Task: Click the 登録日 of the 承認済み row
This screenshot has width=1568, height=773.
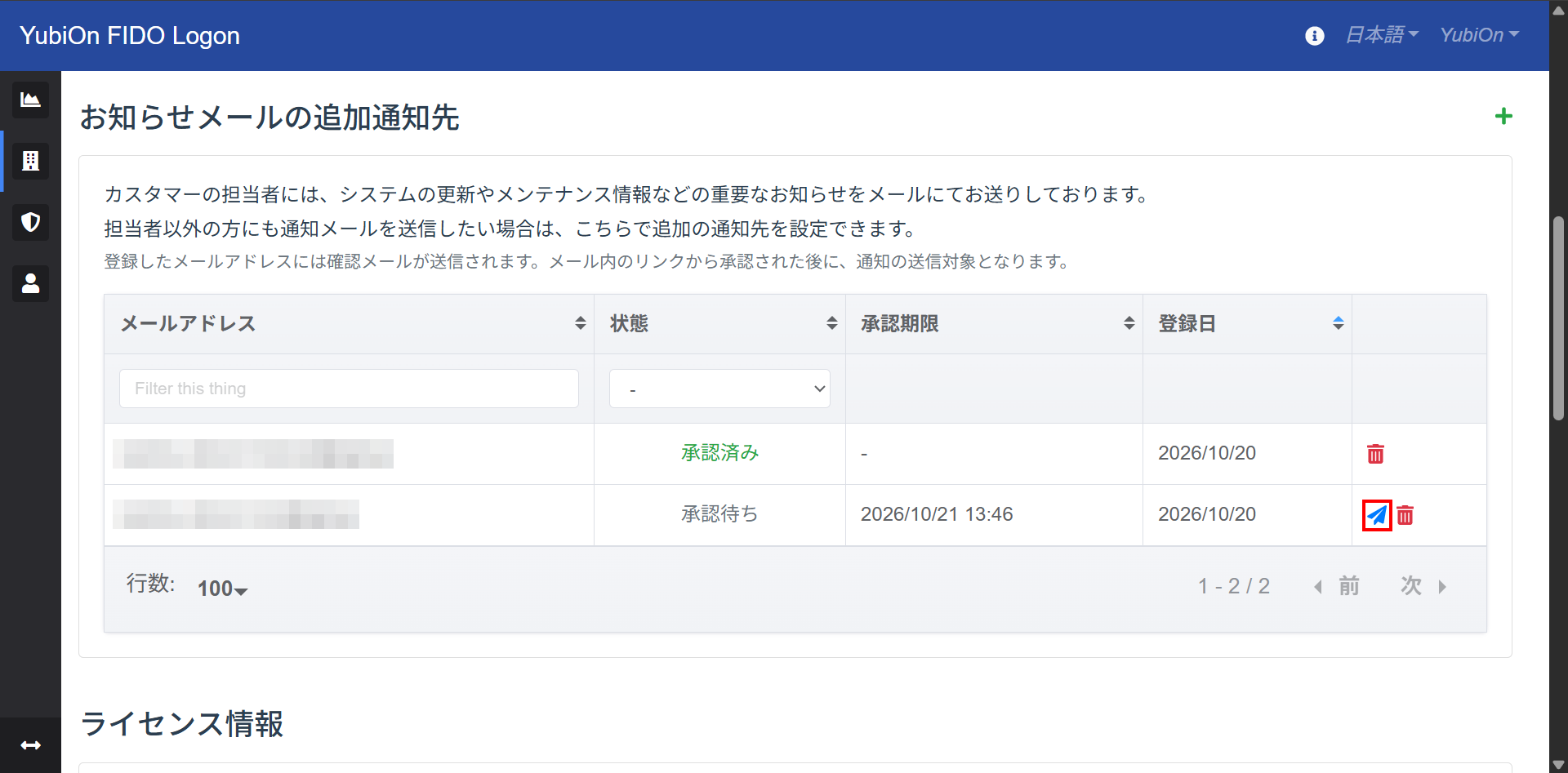Action: coord(1207,453)
